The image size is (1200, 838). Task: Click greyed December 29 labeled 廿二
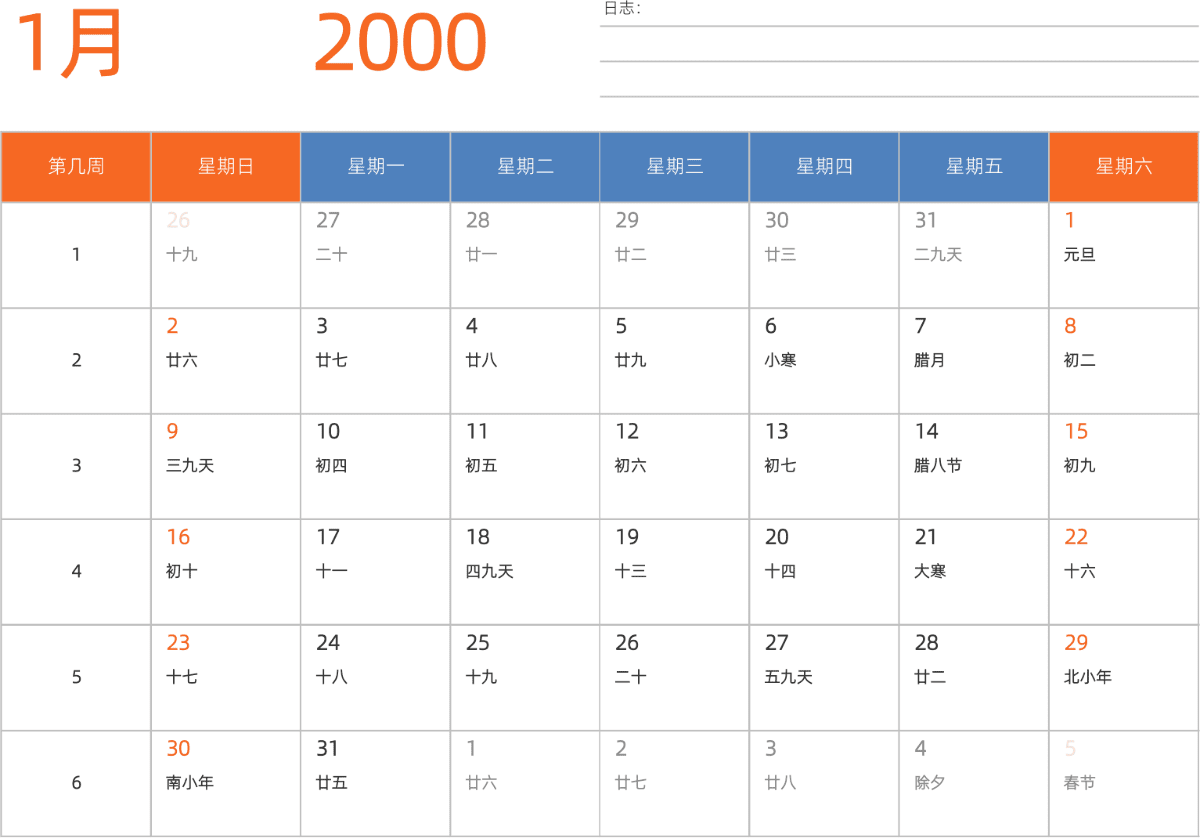tap(675, 255)
